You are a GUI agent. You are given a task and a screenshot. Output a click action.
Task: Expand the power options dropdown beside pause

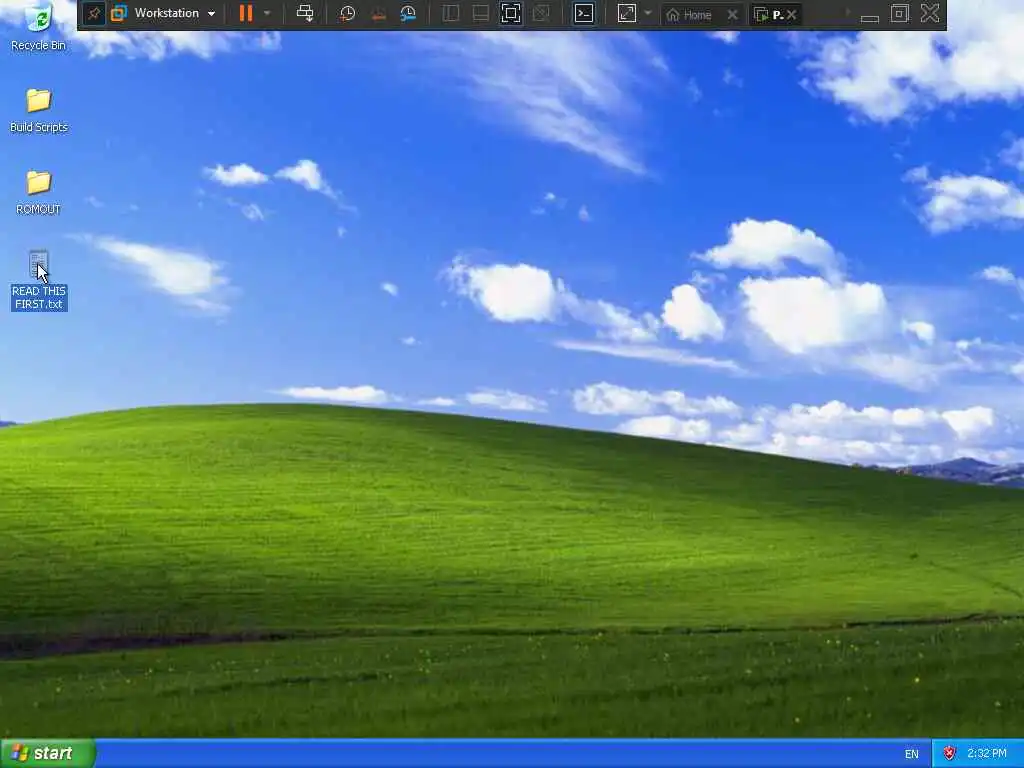[266, 14]
